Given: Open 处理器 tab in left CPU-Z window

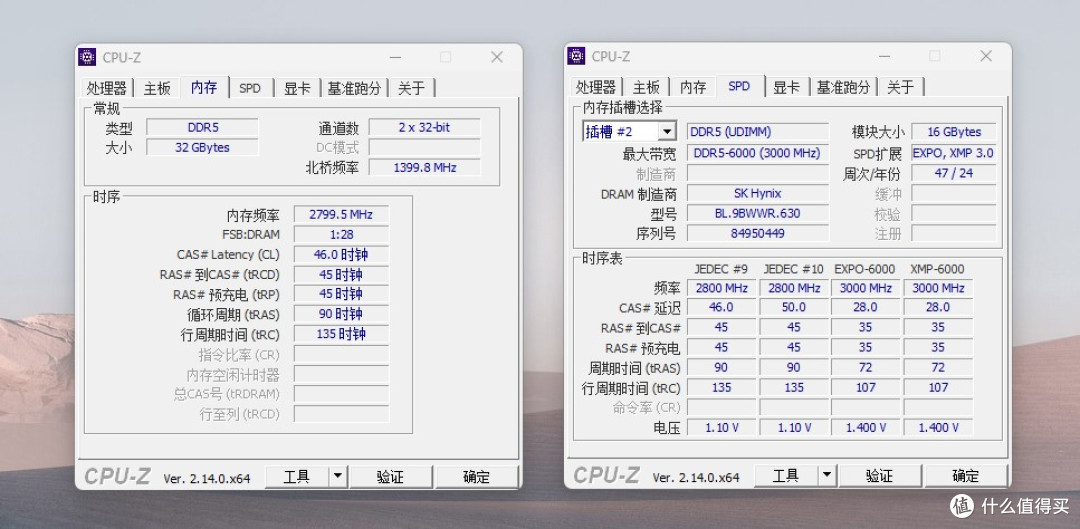Looking at the screenshot, I should 107,88.
